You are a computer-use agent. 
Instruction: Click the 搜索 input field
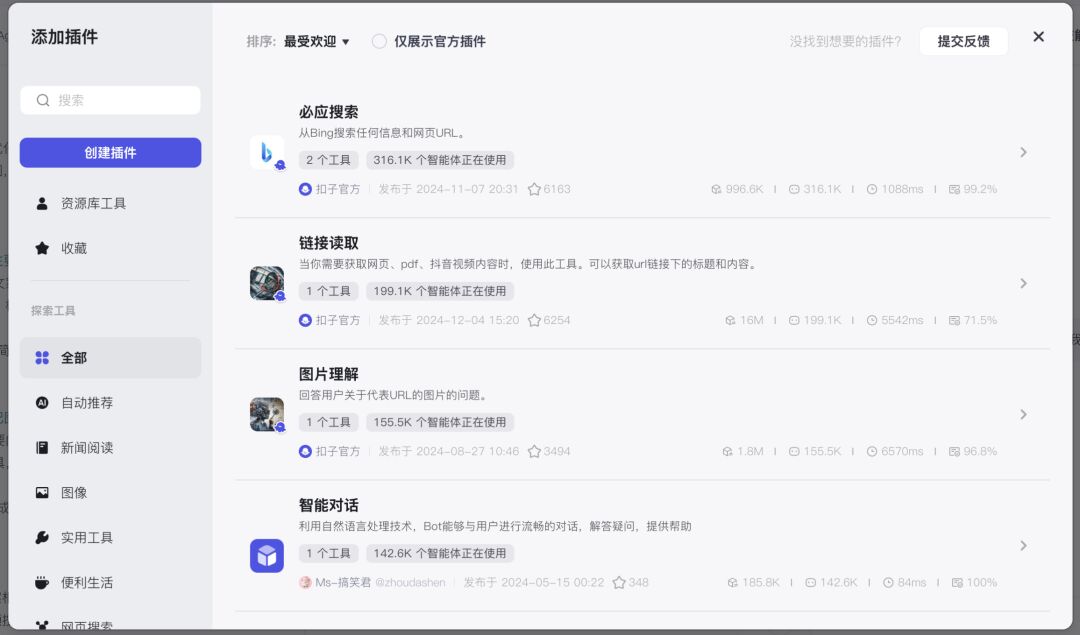point(110,100)
